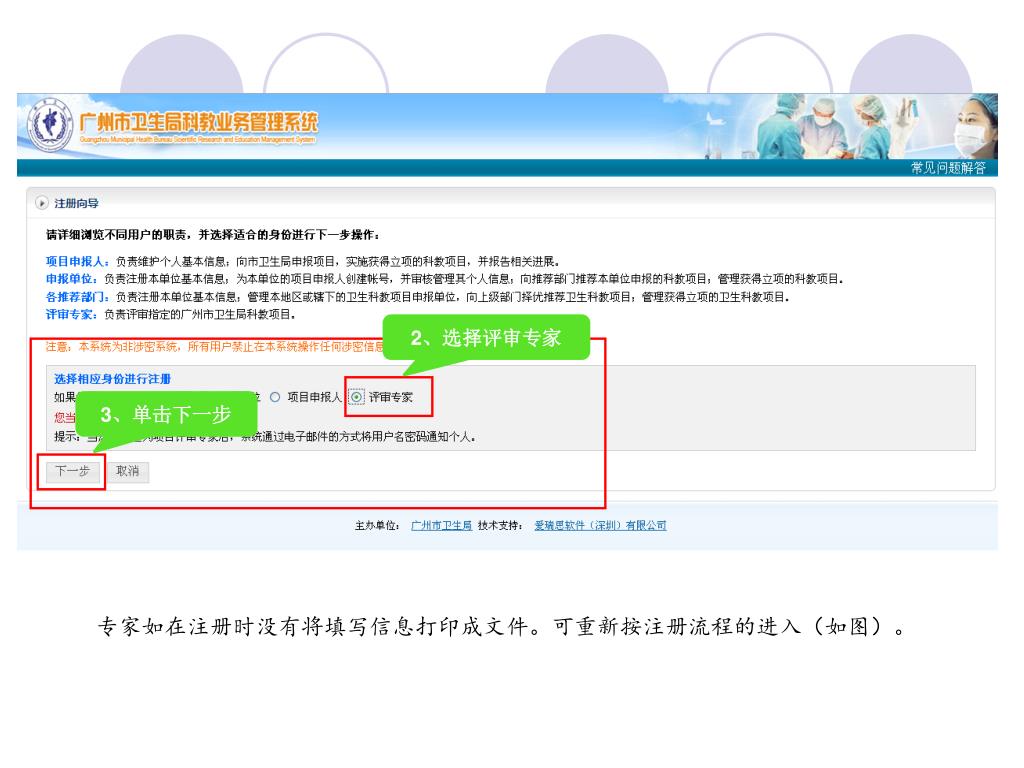1024x768 pixels.
Task: Click the 下一步 button
Action: [72, 472]
